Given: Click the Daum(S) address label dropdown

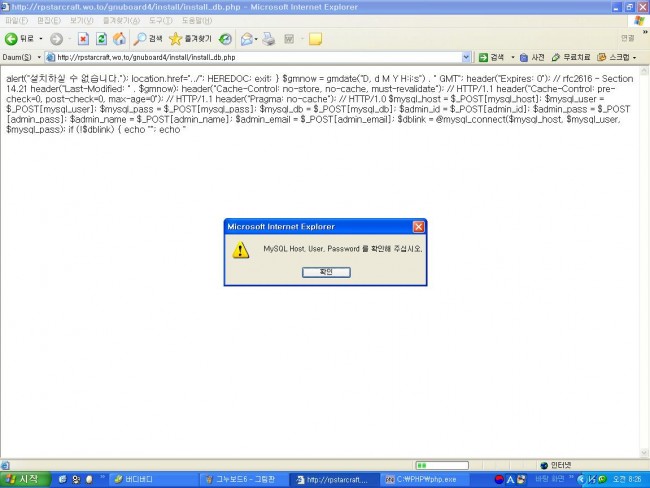Looking at the screenshot, I should 22,57.
